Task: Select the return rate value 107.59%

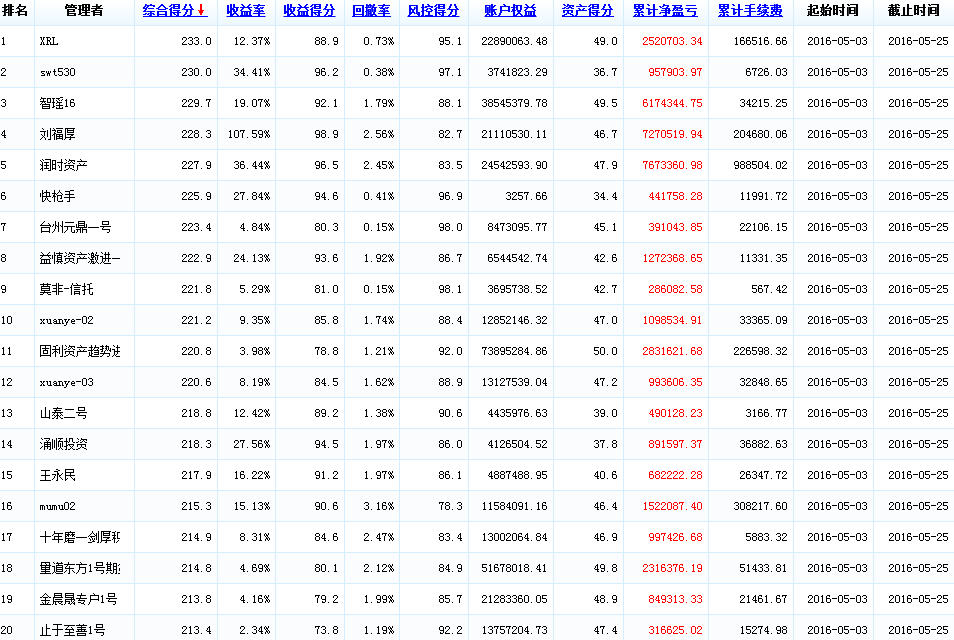Action: [249, 134]
